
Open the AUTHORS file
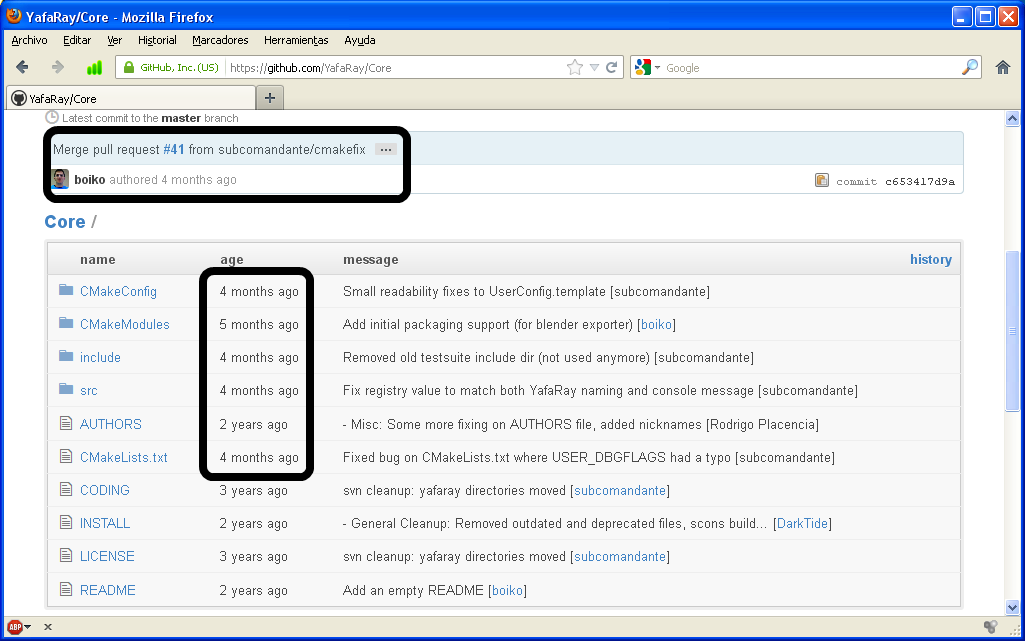tap(110, 424)
